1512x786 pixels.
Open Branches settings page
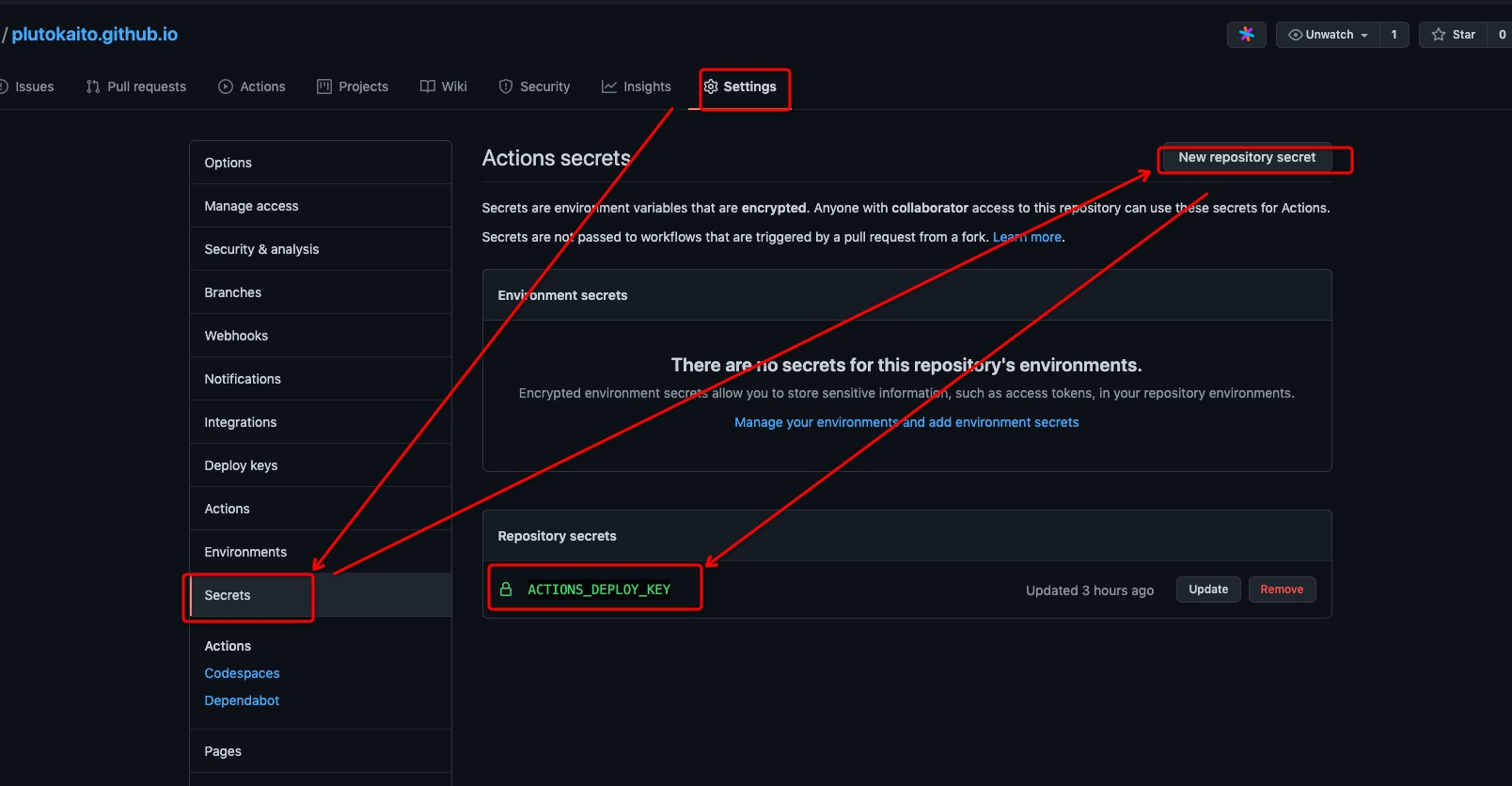pyautogui.click(x=321, y=292)
